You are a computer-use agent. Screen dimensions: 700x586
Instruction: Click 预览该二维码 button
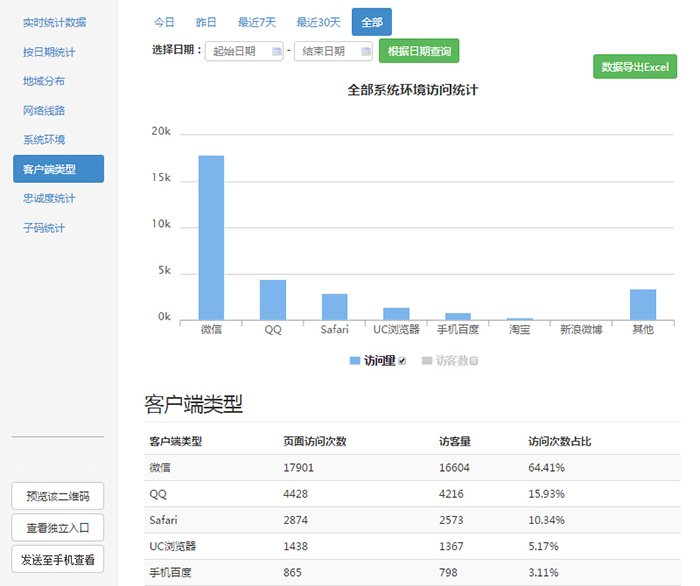click(x=58, y=495)
